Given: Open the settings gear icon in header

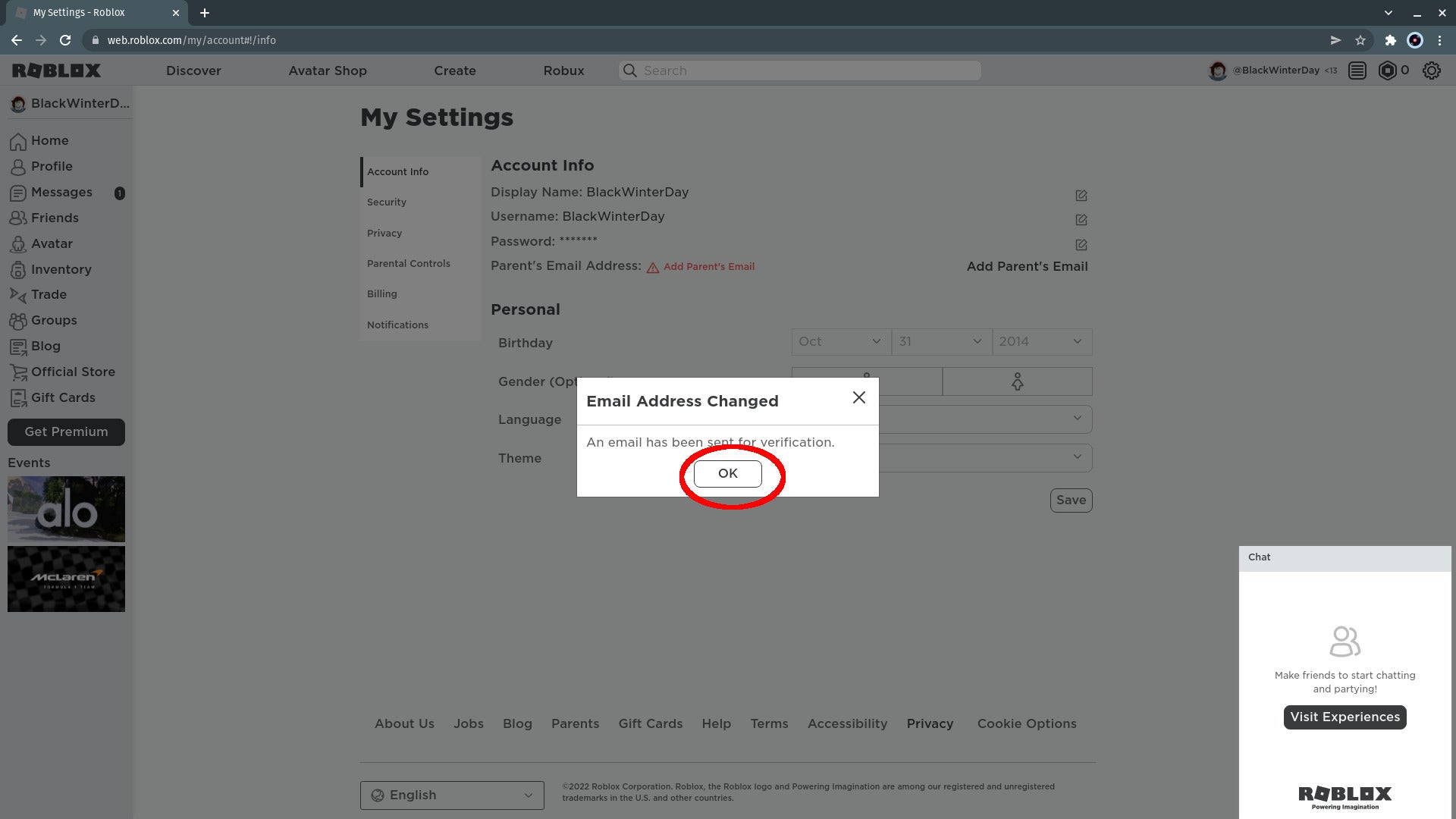Looking at the screenshot, I should point(1431,71).
